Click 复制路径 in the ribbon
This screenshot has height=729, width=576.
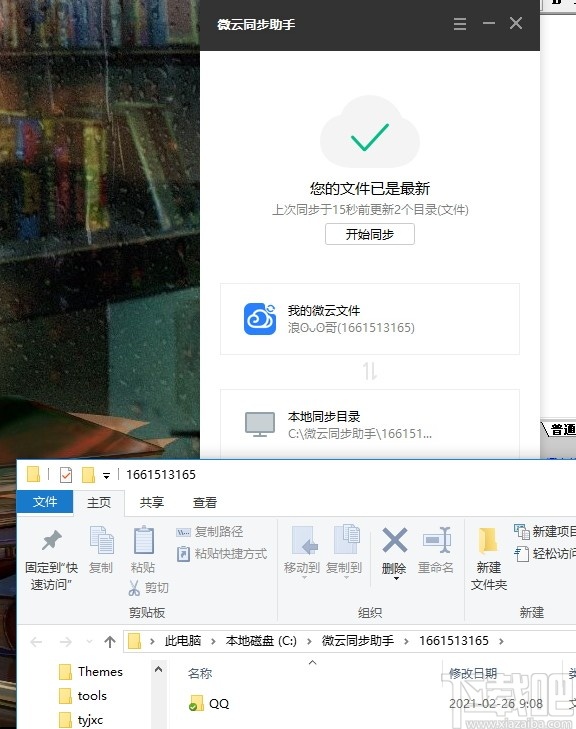tap(210, 532)
